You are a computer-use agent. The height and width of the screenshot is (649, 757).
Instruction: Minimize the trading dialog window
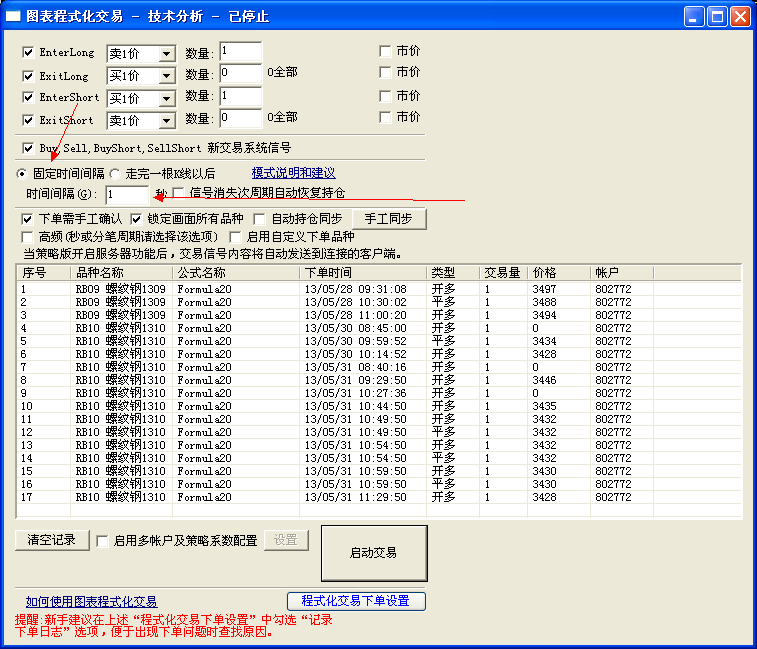tap(693, 16)
